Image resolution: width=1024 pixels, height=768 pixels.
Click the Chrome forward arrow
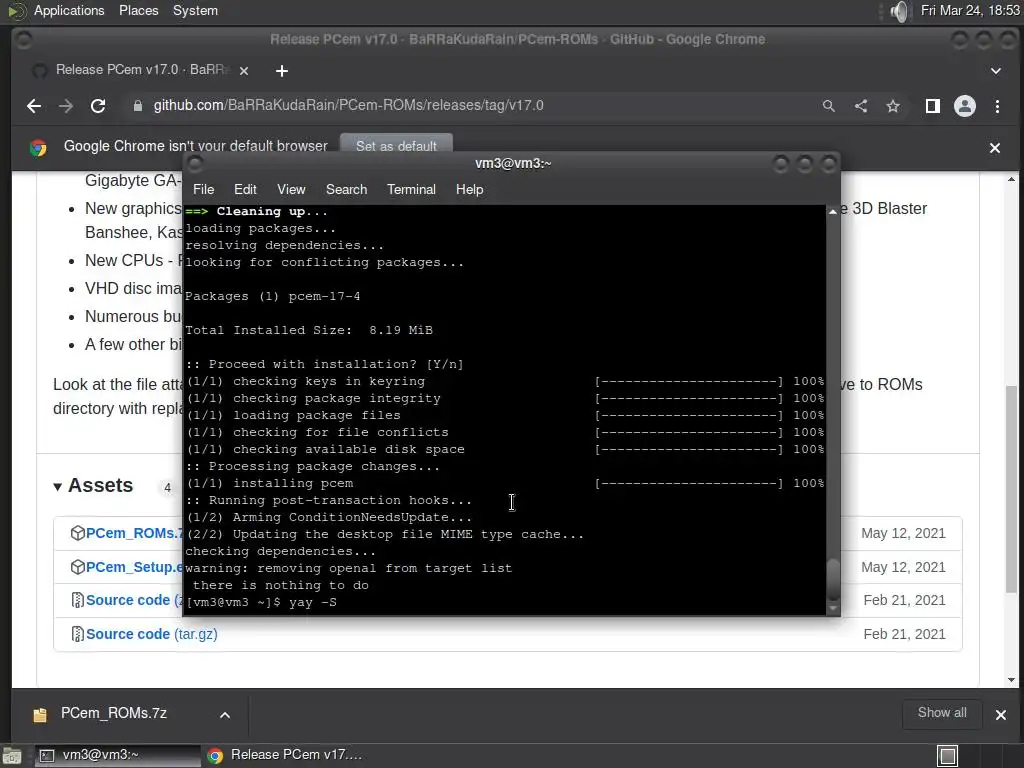tap(66, 106)
